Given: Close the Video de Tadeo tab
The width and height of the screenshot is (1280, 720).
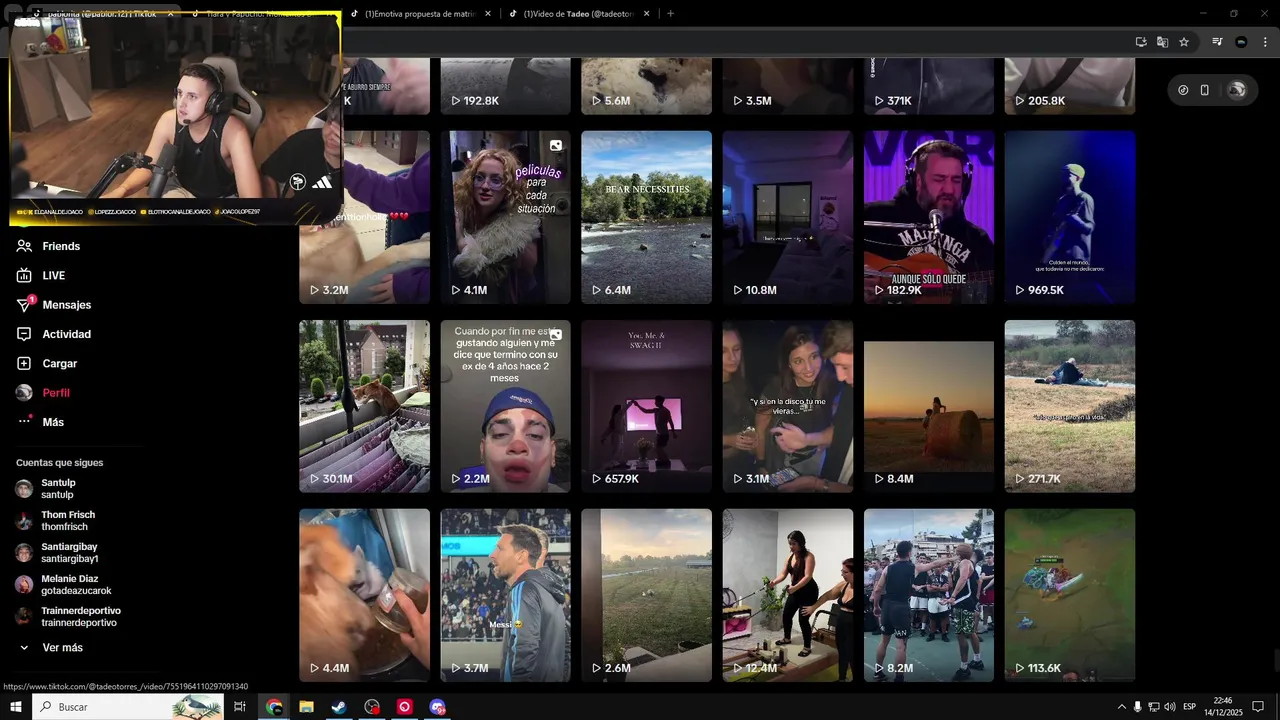Looking at the screenshot, I should [x=647, y=14].
